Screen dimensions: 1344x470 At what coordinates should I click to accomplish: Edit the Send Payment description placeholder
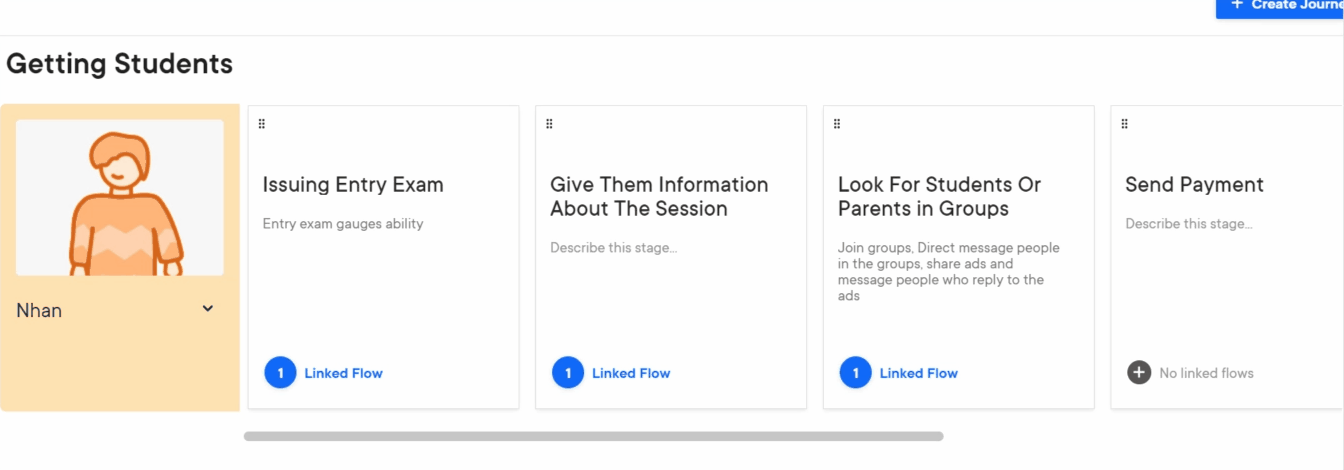click(1188, 224)
